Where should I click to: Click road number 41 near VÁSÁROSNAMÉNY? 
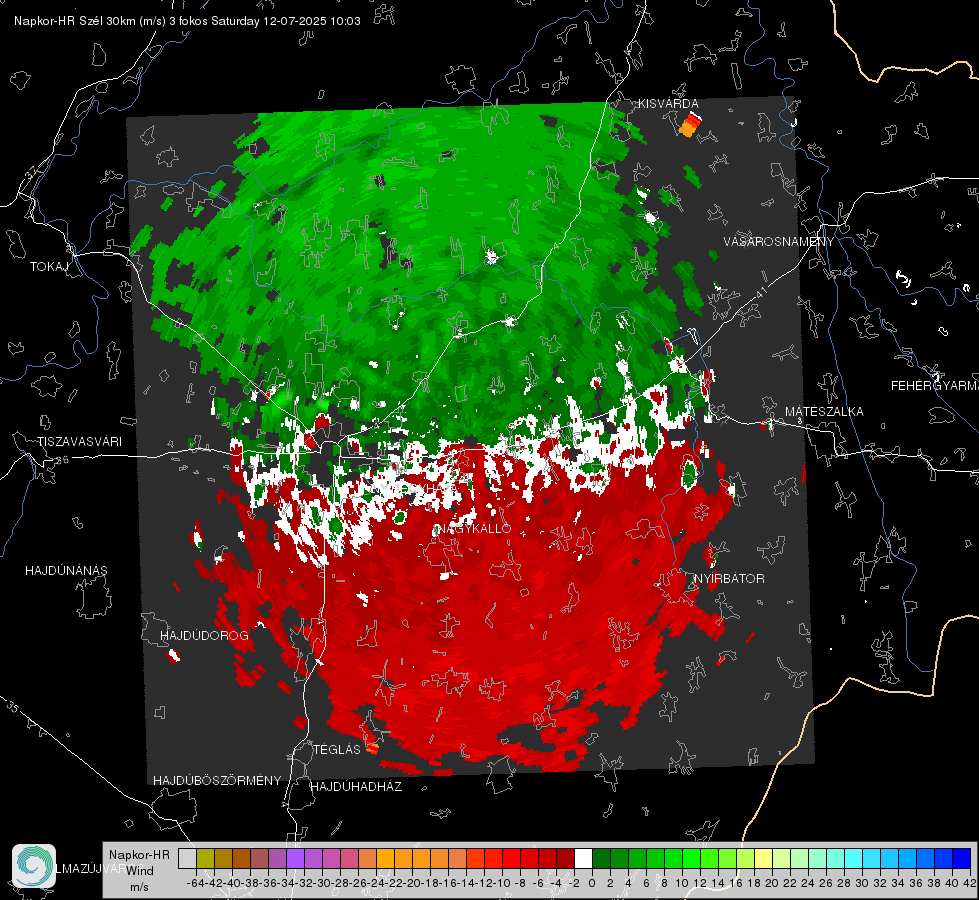pos(760,292)
